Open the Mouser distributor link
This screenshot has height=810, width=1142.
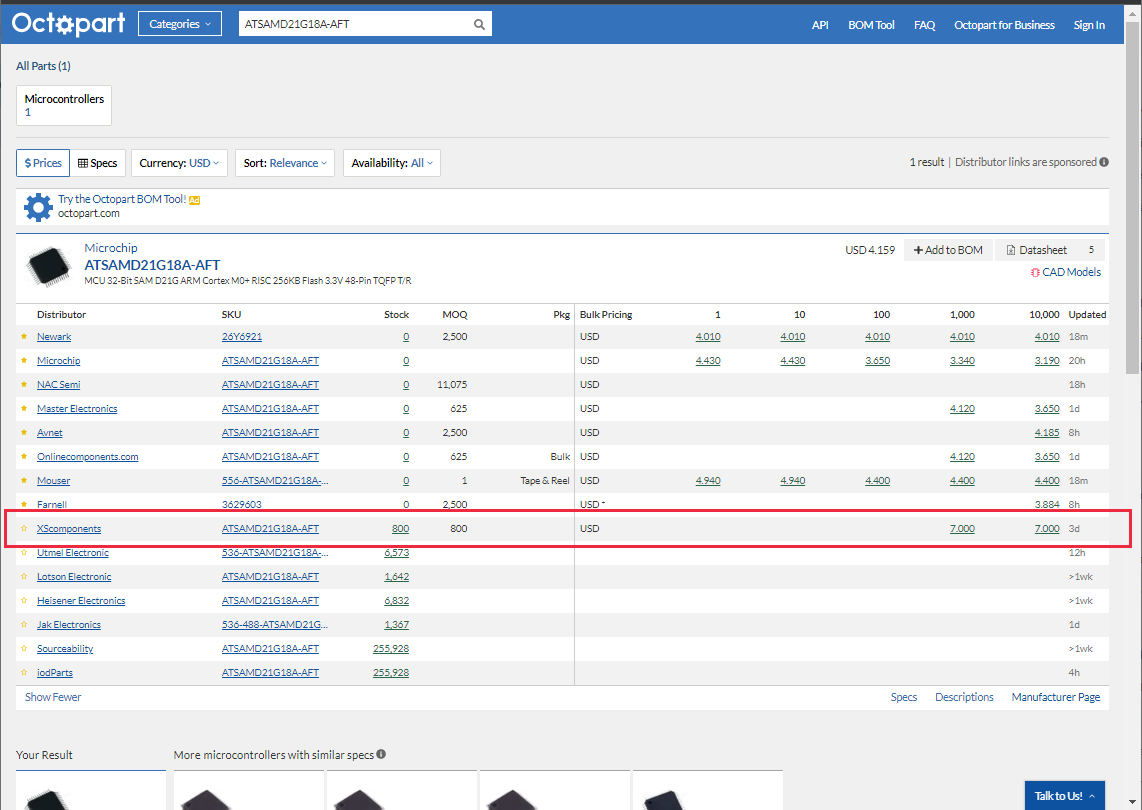(54, 481)
